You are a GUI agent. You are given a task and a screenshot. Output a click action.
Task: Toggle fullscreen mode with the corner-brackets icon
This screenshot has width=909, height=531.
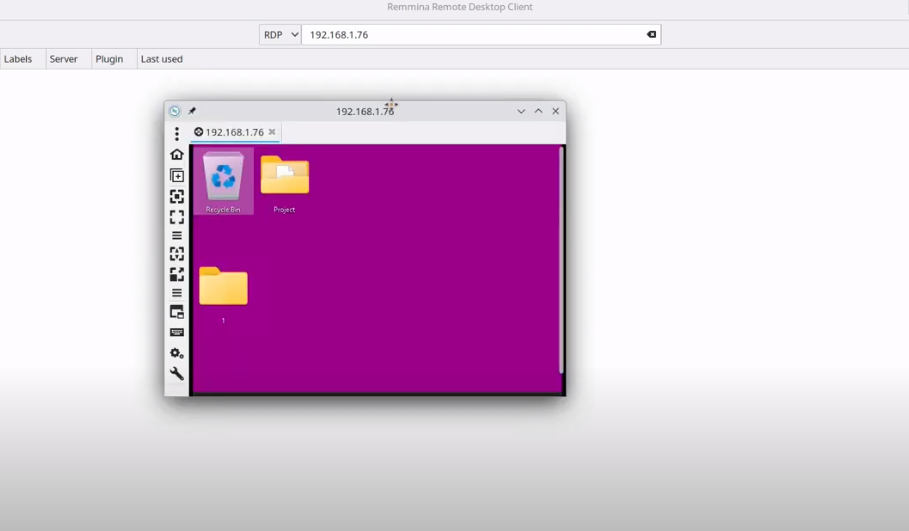pyautogui.click(x=177, y=217)
